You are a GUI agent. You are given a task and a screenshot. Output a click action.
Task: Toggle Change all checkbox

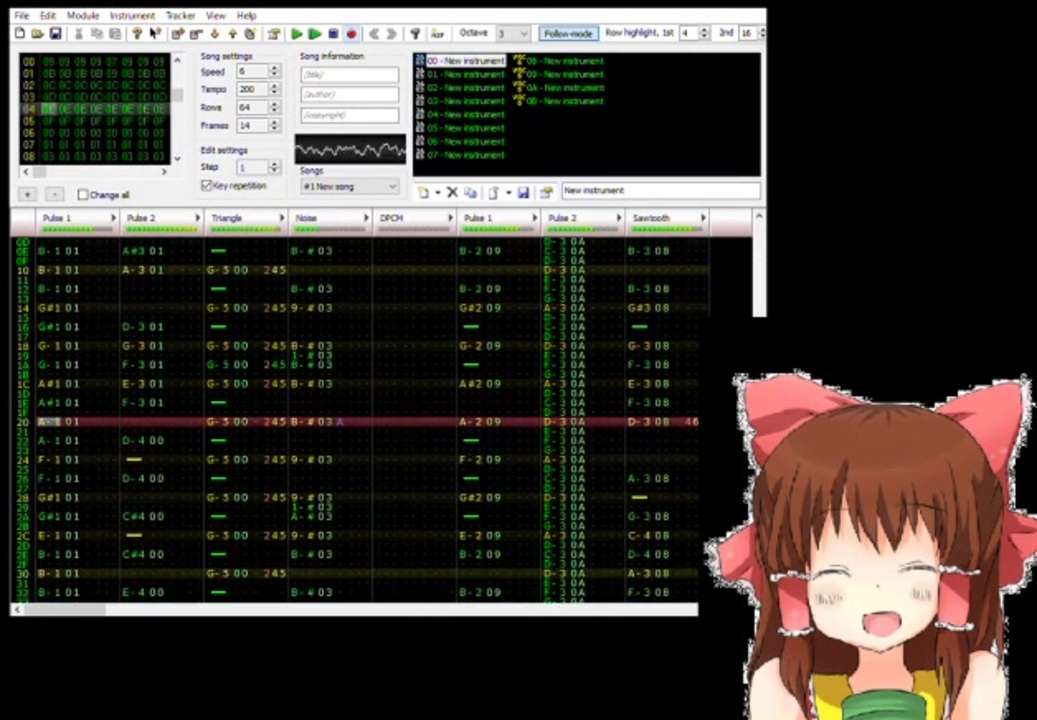[83, 194]
